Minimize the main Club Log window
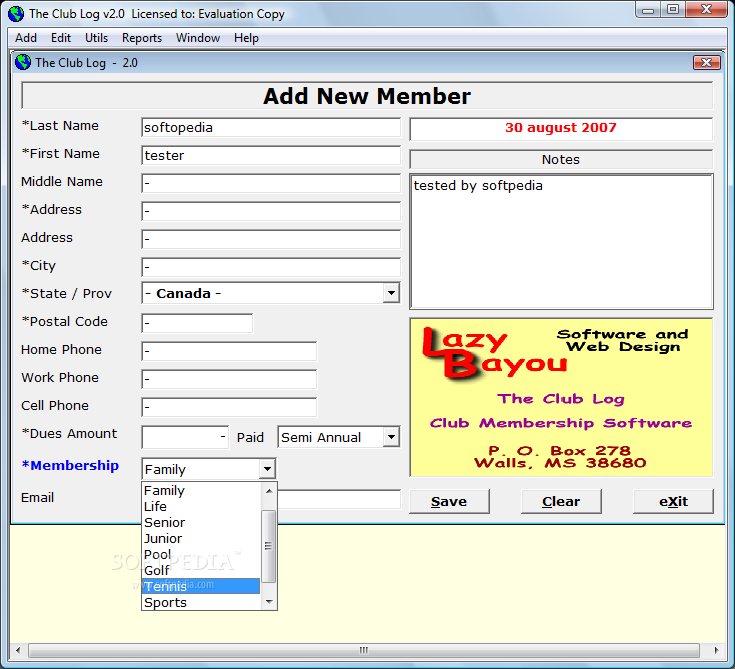Image resolution: width=735 pixels, height=669 pixels. 648,9
